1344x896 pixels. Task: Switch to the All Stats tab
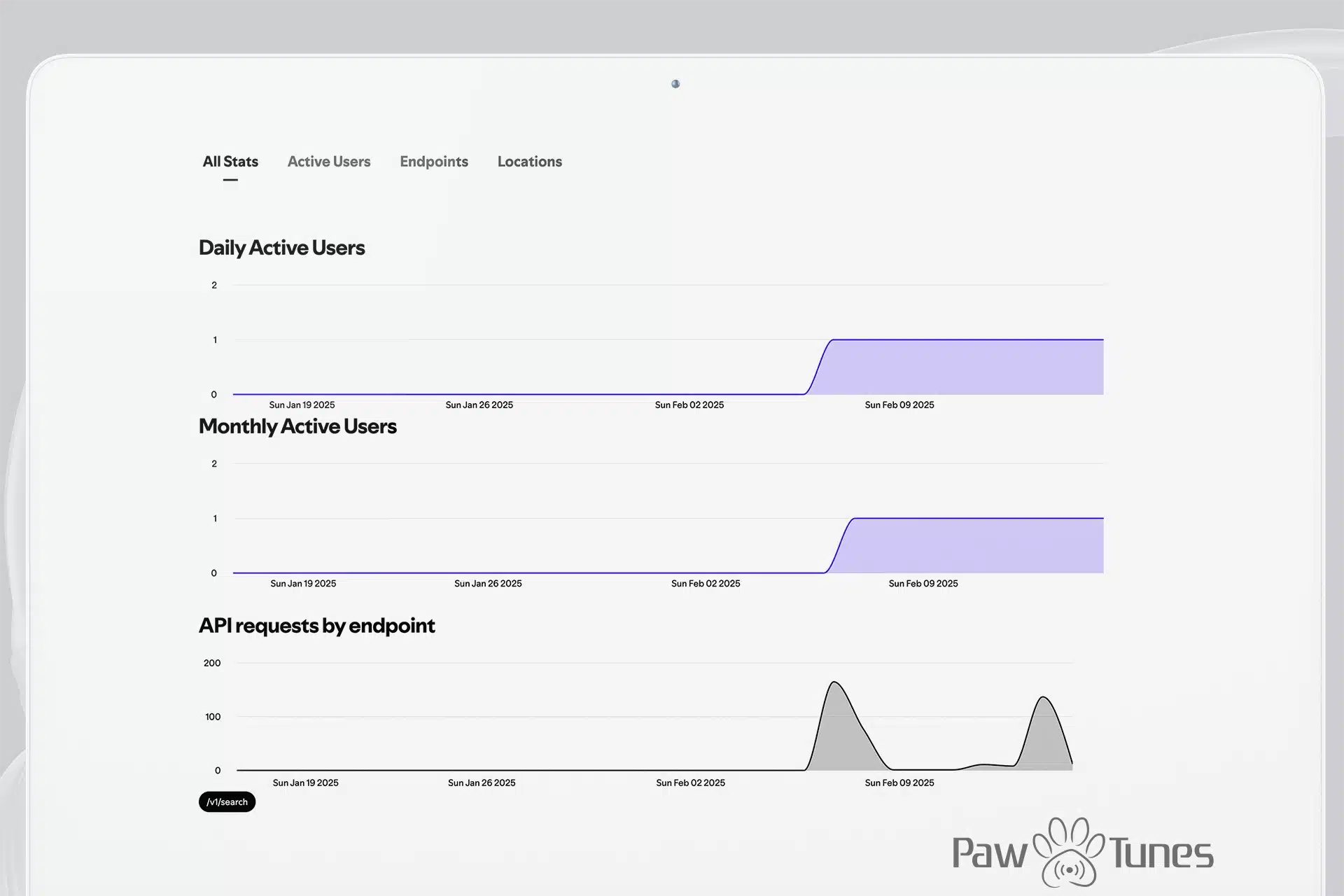click(230, 162)
